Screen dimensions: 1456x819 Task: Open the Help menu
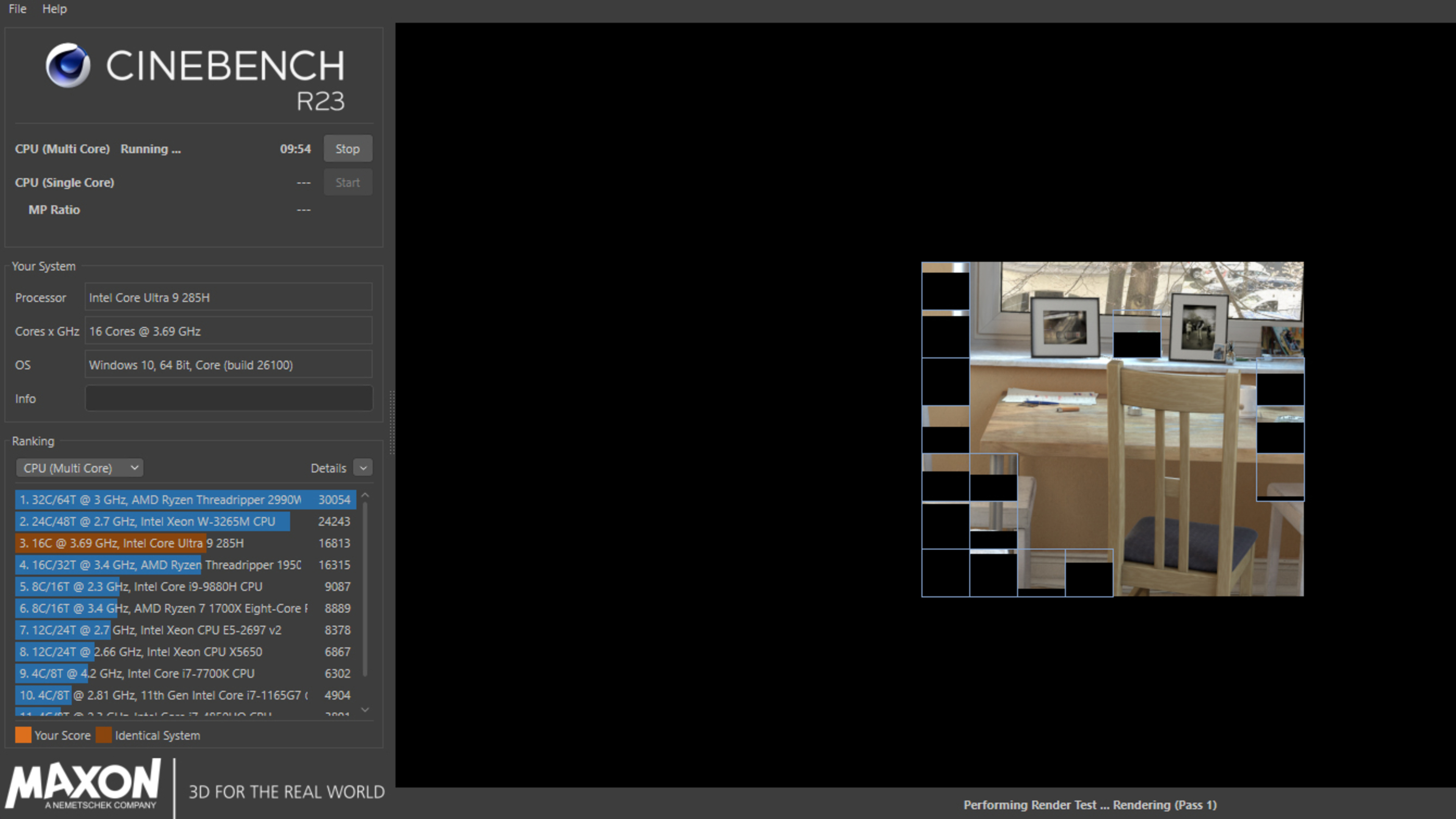pyautogui.click(x=54, y=9)
